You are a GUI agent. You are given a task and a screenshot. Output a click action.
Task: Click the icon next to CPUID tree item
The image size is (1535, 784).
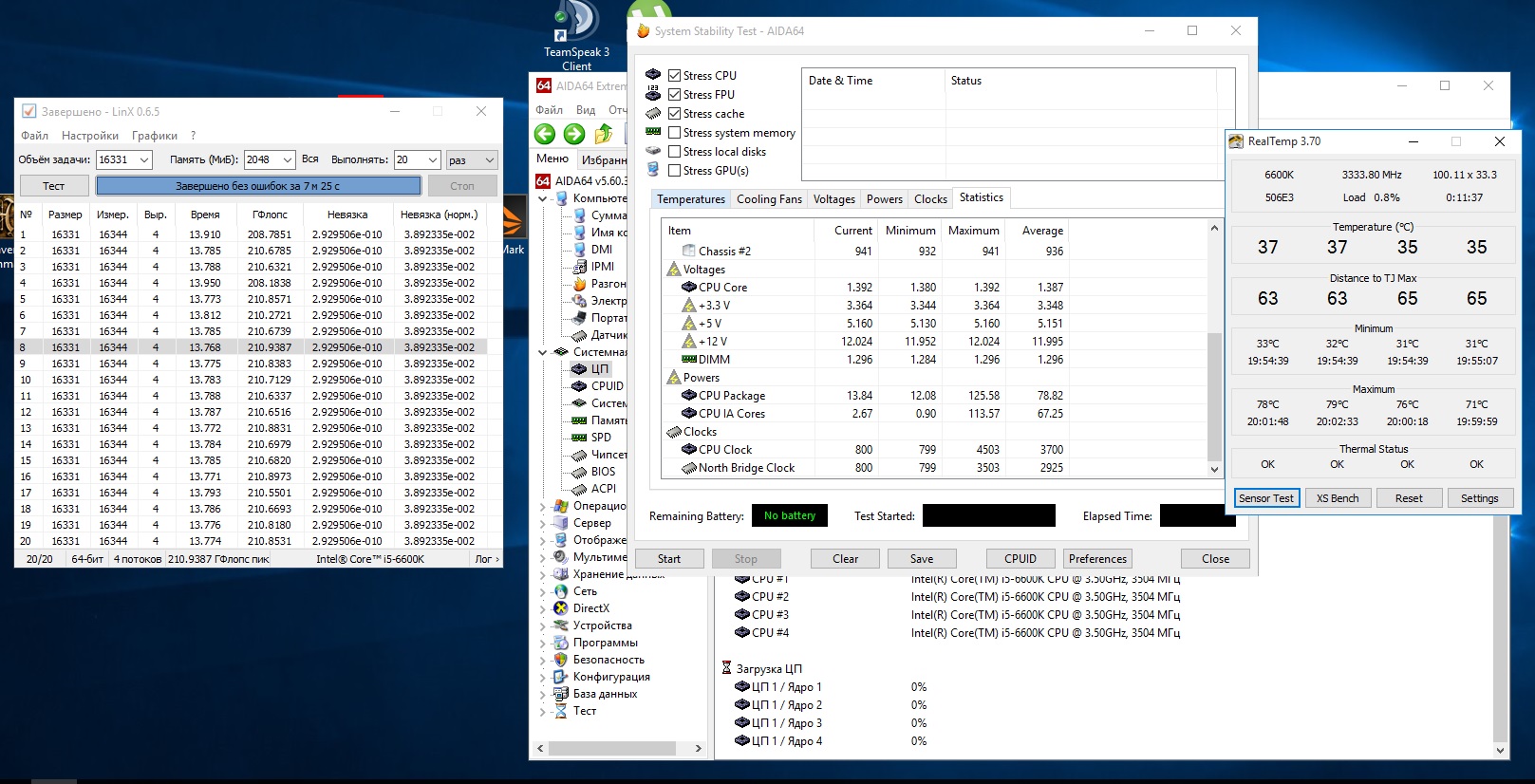point(579,386)
